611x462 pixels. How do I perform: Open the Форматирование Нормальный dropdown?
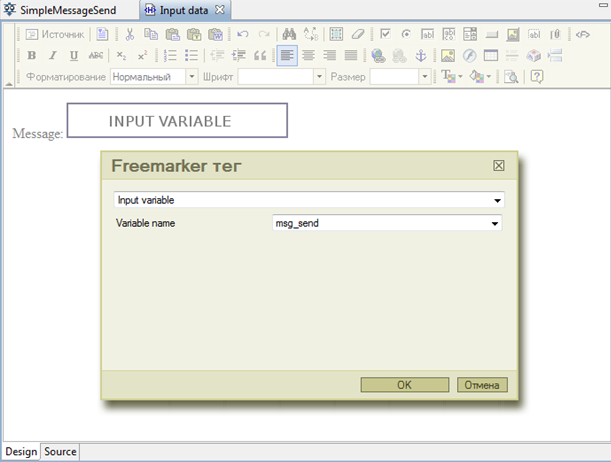click(x=154, y=77)
